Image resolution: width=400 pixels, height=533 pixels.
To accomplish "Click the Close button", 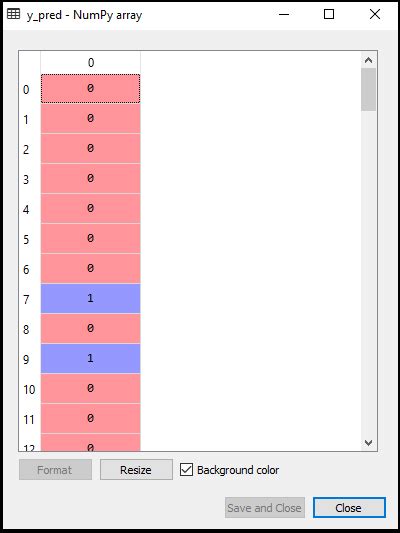I will 349,508.
